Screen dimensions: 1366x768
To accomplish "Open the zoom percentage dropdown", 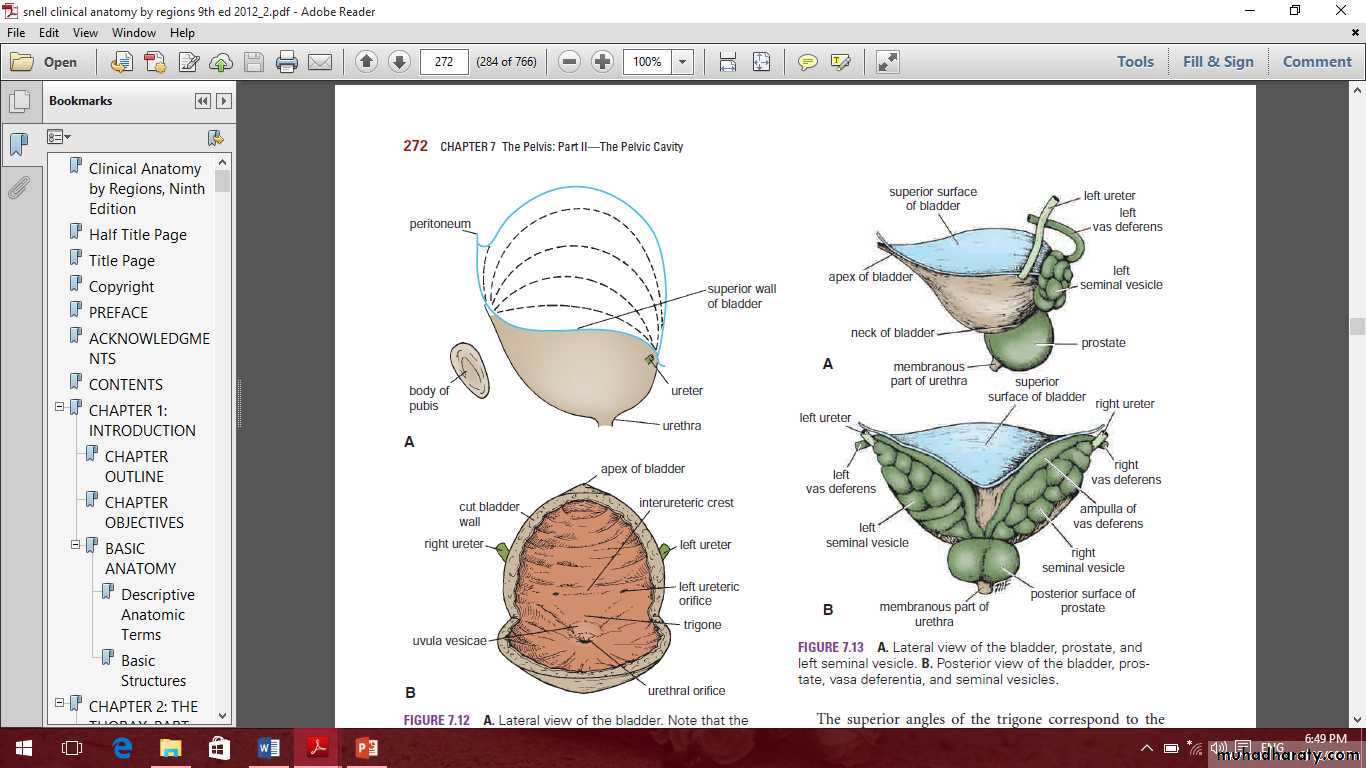I will (683, 62).
